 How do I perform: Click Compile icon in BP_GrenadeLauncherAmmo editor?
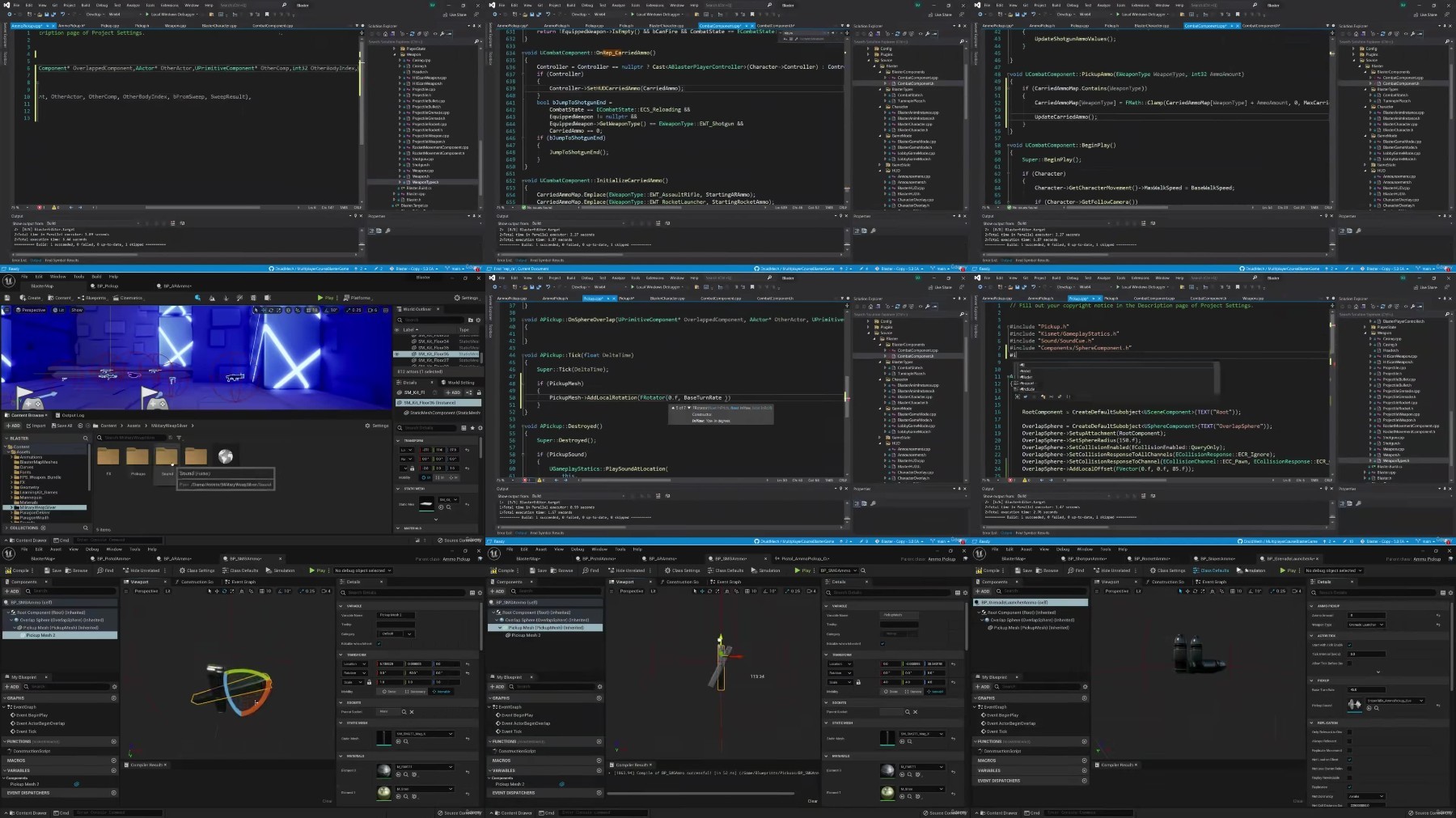[979, 570]
